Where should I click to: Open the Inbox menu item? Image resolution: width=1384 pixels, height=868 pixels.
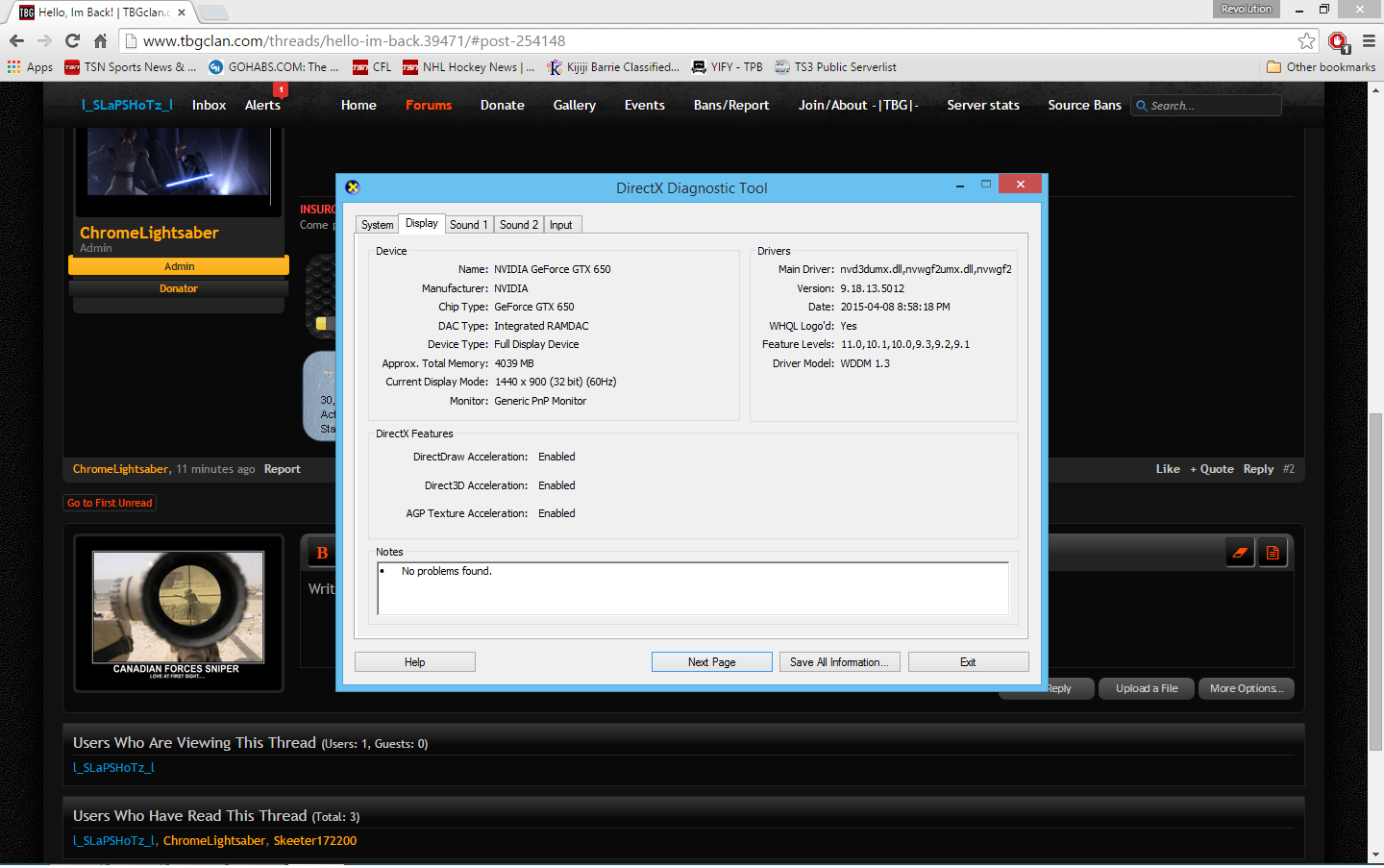209,105
